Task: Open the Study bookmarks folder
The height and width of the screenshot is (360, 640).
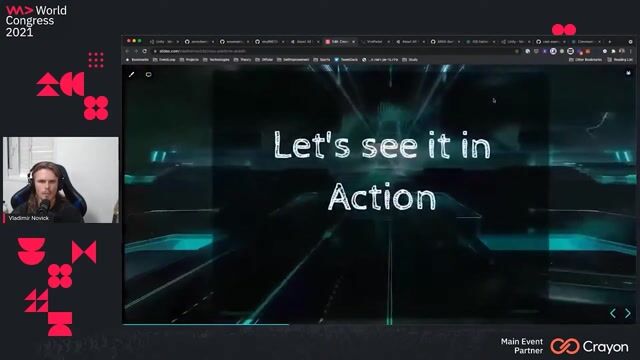Action: coord(410,60)
